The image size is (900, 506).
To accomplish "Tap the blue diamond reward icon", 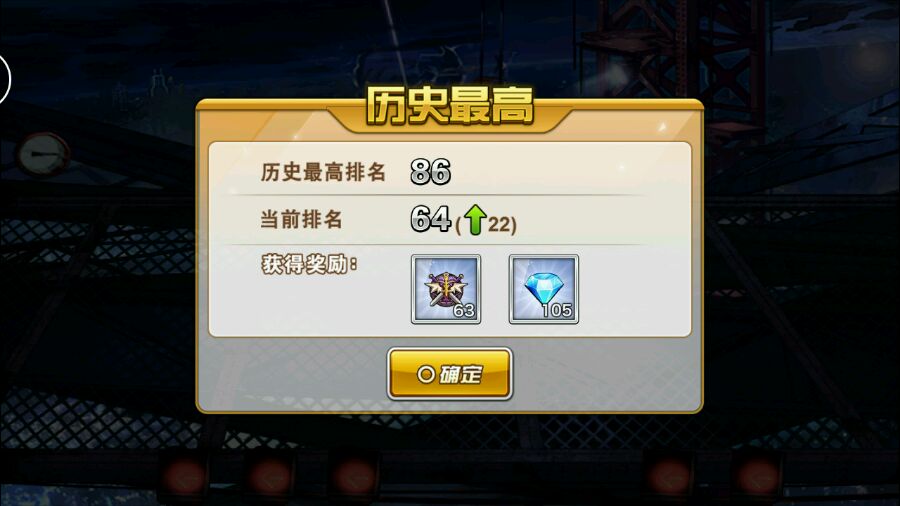I will [x=544, y=290].
